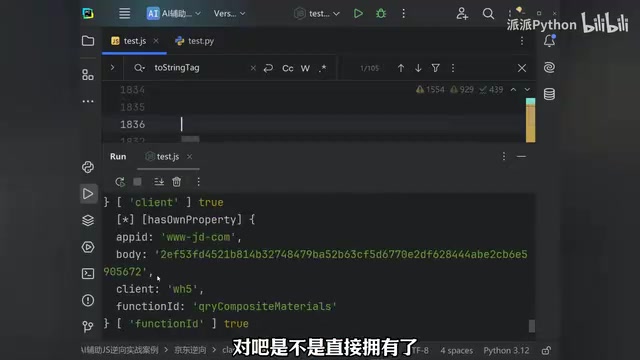The image size is (640, 360).
Task: Go to previous search occurrence
Action: pyautogui.click(x=401, y=68)
